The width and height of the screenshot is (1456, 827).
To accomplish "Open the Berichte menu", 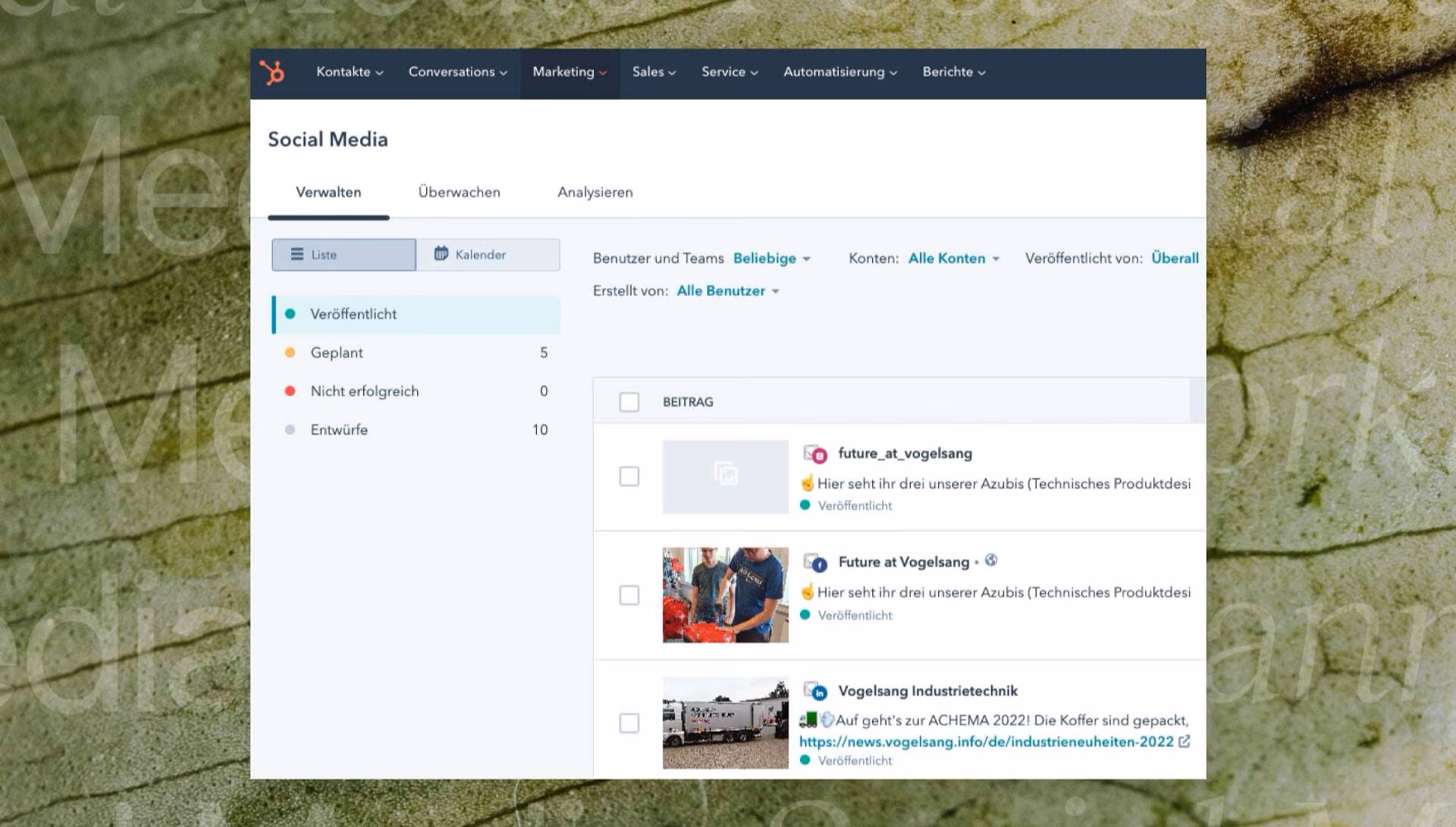I will [x=954, y=72].
